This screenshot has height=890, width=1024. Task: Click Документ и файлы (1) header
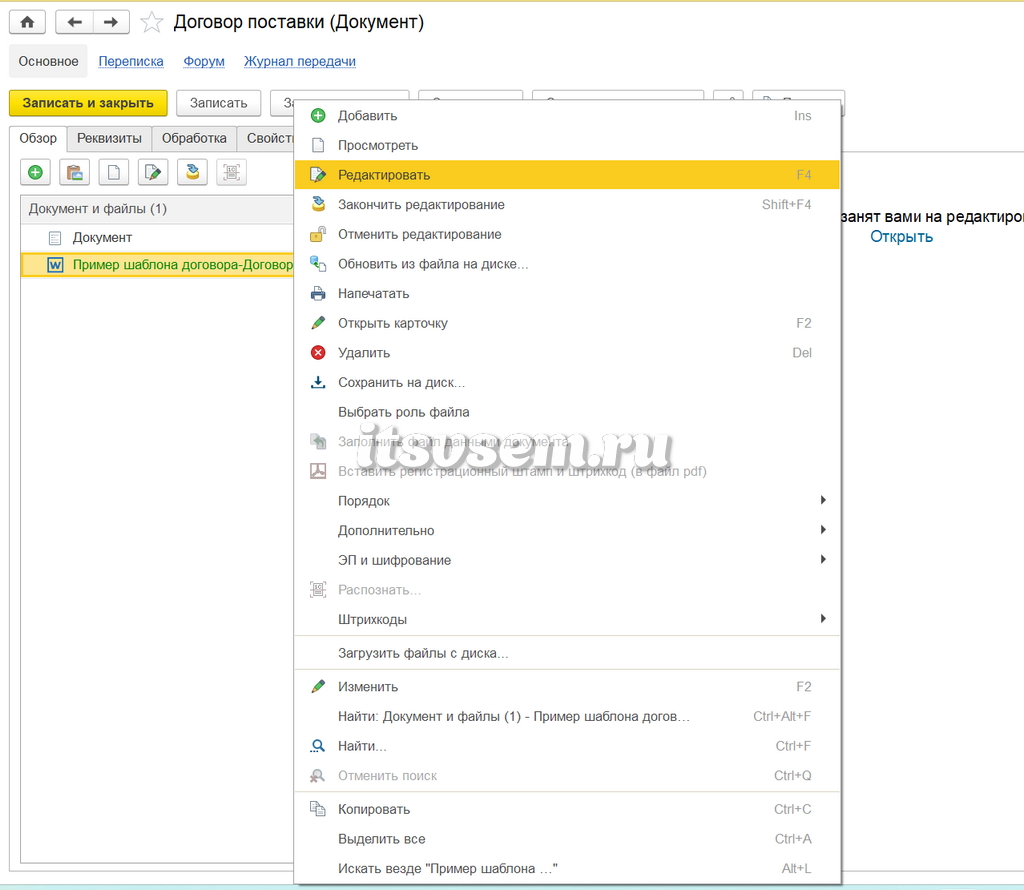pyautogui.click(x=157, y=209)
